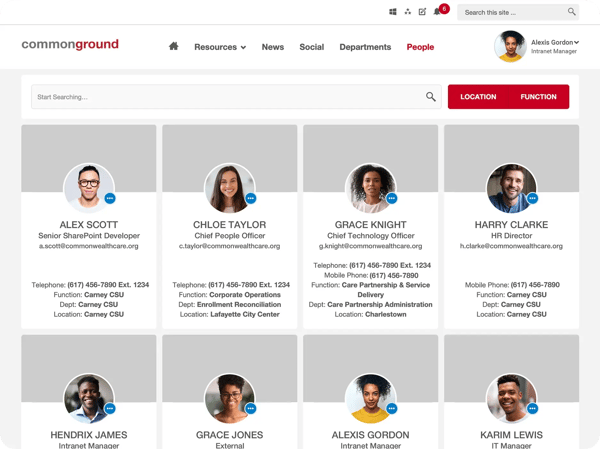
Task: Click the commonground logo
Action: [70, 44]
